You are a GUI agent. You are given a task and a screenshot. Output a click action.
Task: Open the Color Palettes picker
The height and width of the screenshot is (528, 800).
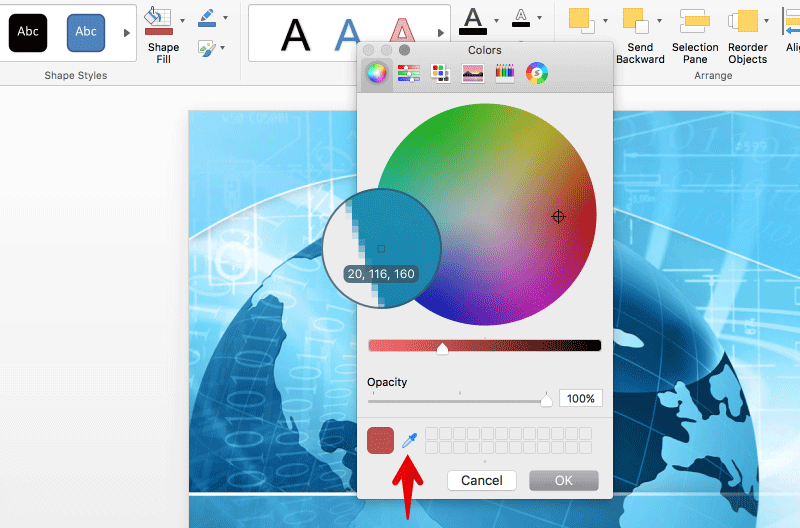[x=440, y=73]
